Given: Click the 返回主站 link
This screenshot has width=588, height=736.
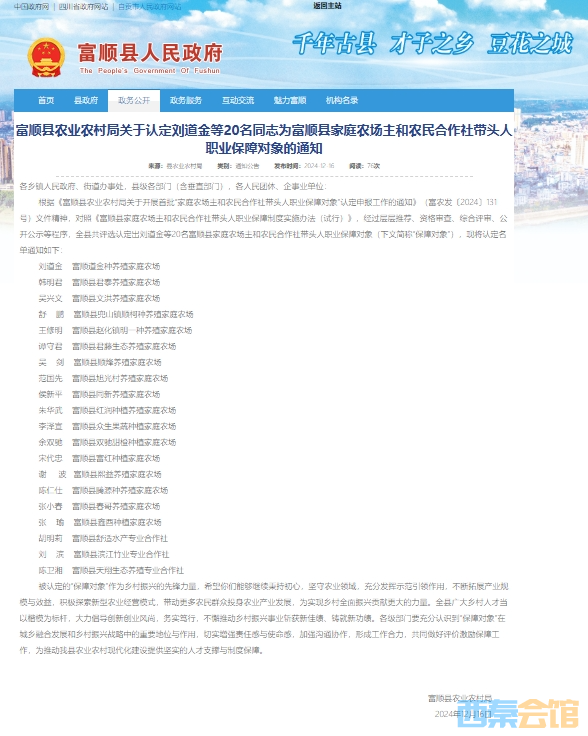Looking at the screenshot, I should coord(328,6).
